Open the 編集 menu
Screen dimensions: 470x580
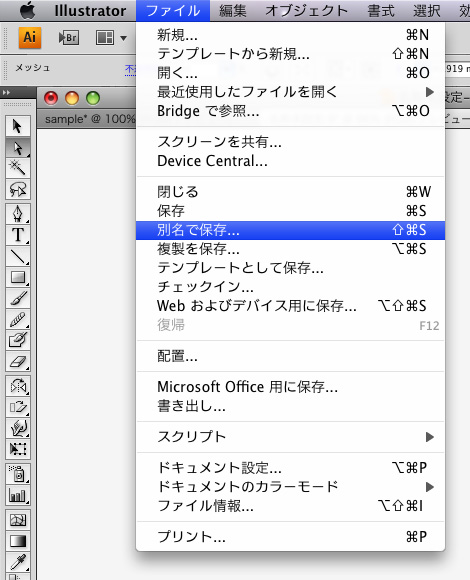pyautogui.click(x=233, y=11)
